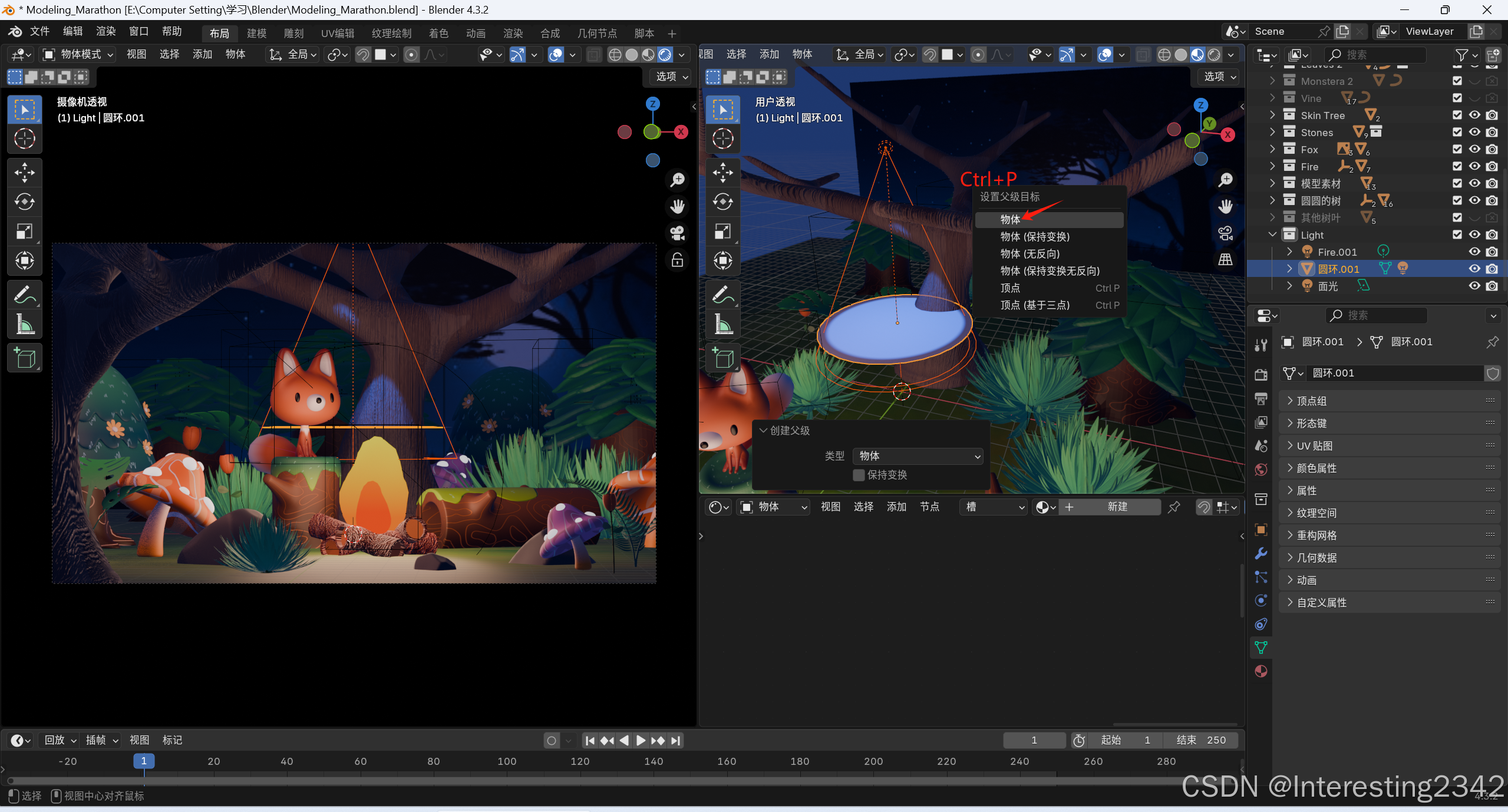Open the 类型 dropdown set to 物体

tap(918, 455)
